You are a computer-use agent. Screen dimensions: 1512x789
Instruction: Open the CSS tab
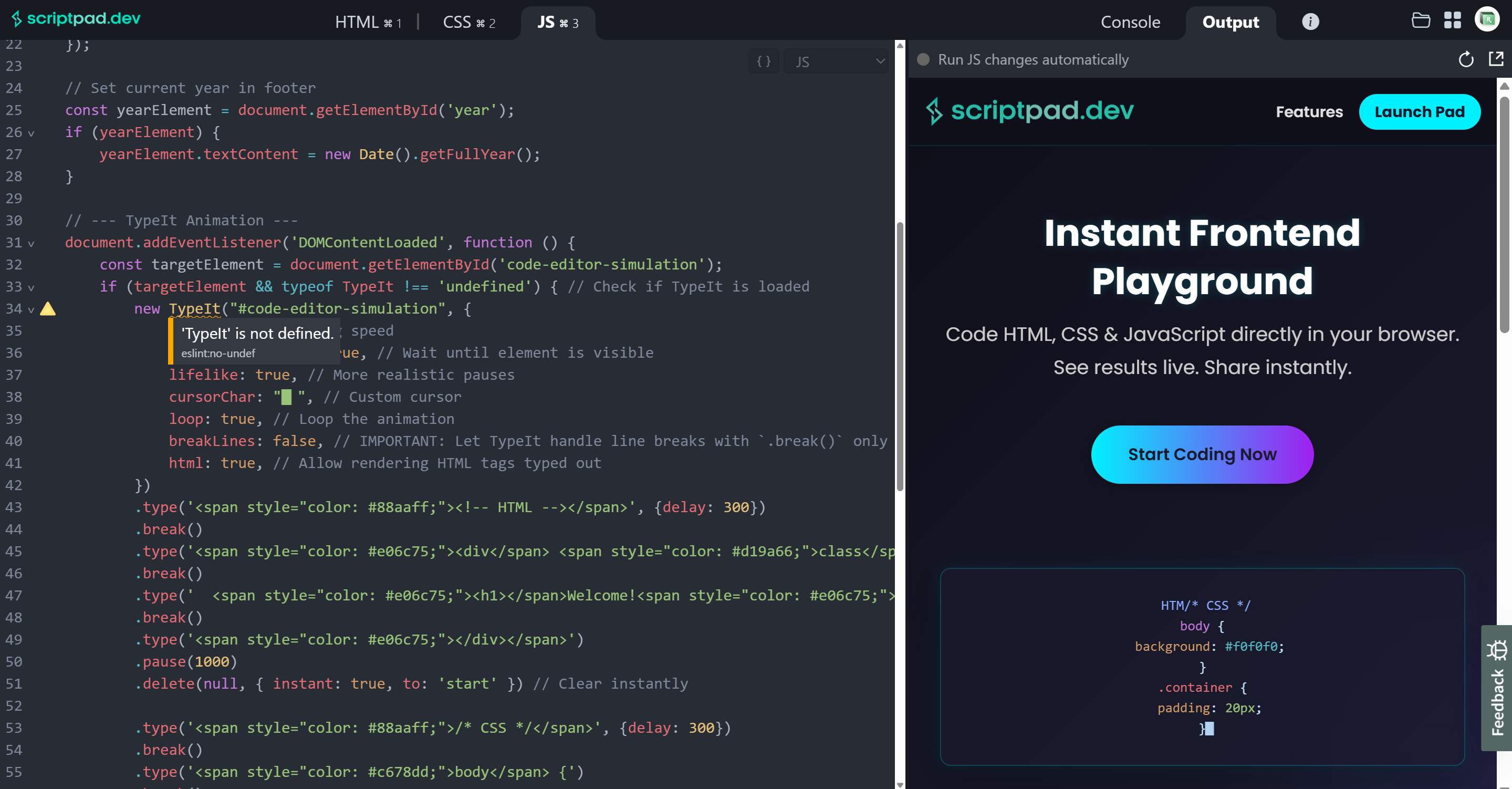(469, 22)
